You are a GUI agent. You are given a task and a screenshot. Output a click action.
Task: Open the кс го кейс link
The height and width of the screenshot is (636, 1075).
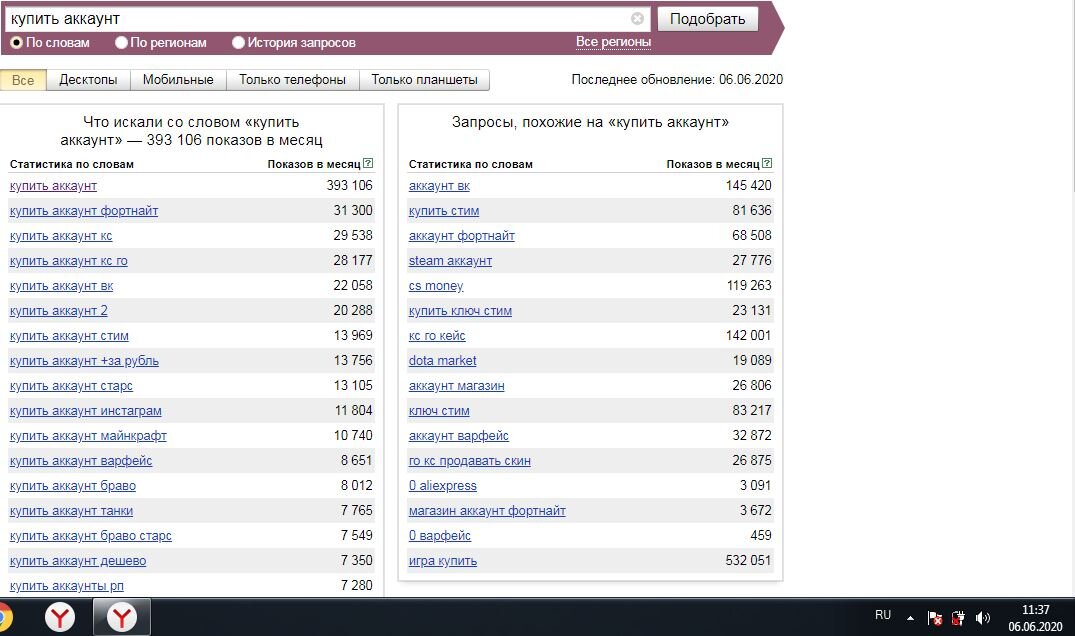pos(437,336)
